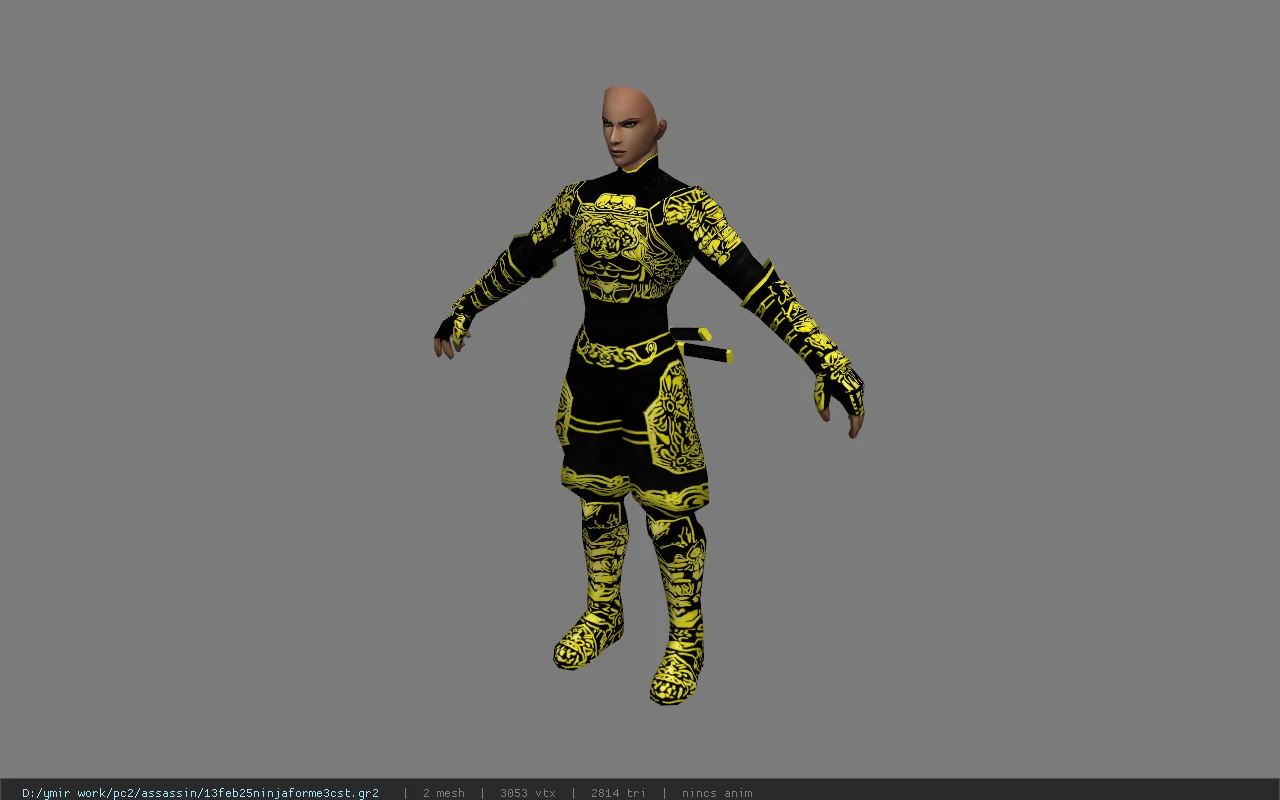Image resolution: width=1280 pixels, height=800 pixels.
Task: Select the 3D ninja character model in viewport
Action: (649, 396)
